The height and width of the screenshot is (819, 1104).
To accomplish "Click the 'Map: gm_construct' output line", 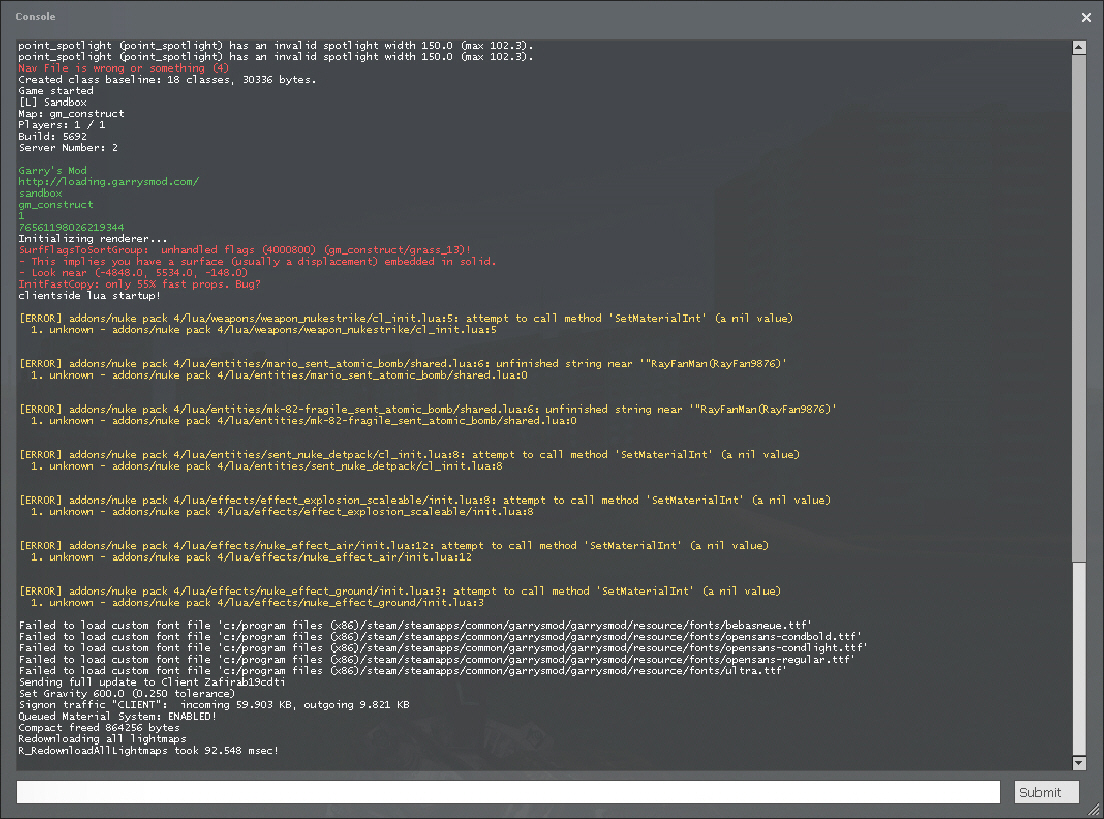I will pos(71,114).
